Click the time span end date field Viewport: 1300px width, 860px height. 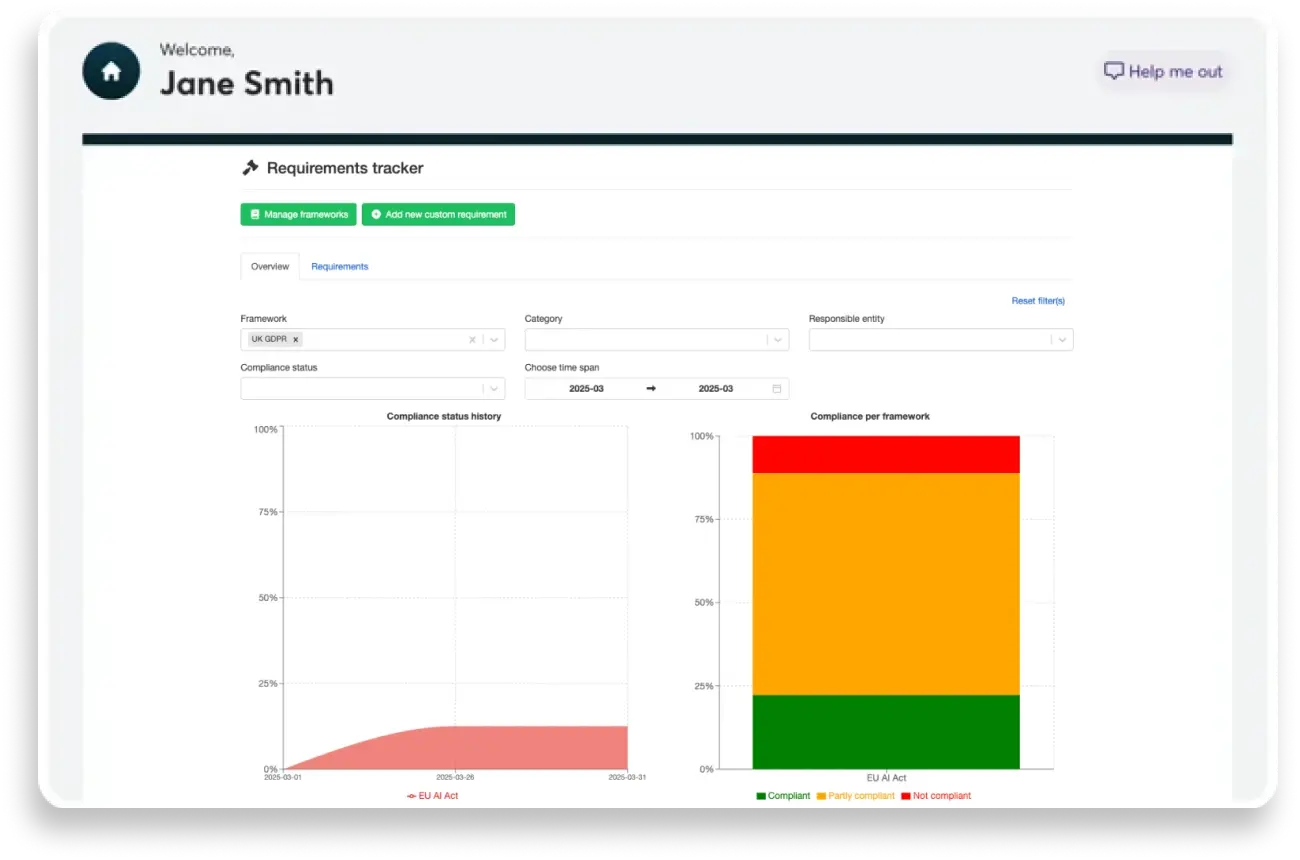(x=715, y=388)
